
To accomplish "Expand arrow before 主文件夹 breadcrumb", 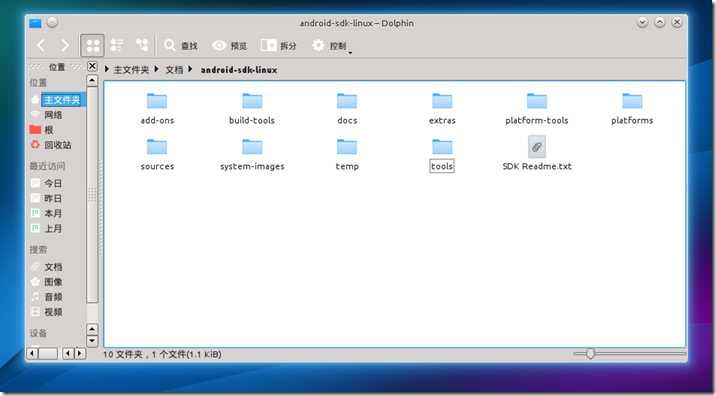I will click(x=107, y=69).
